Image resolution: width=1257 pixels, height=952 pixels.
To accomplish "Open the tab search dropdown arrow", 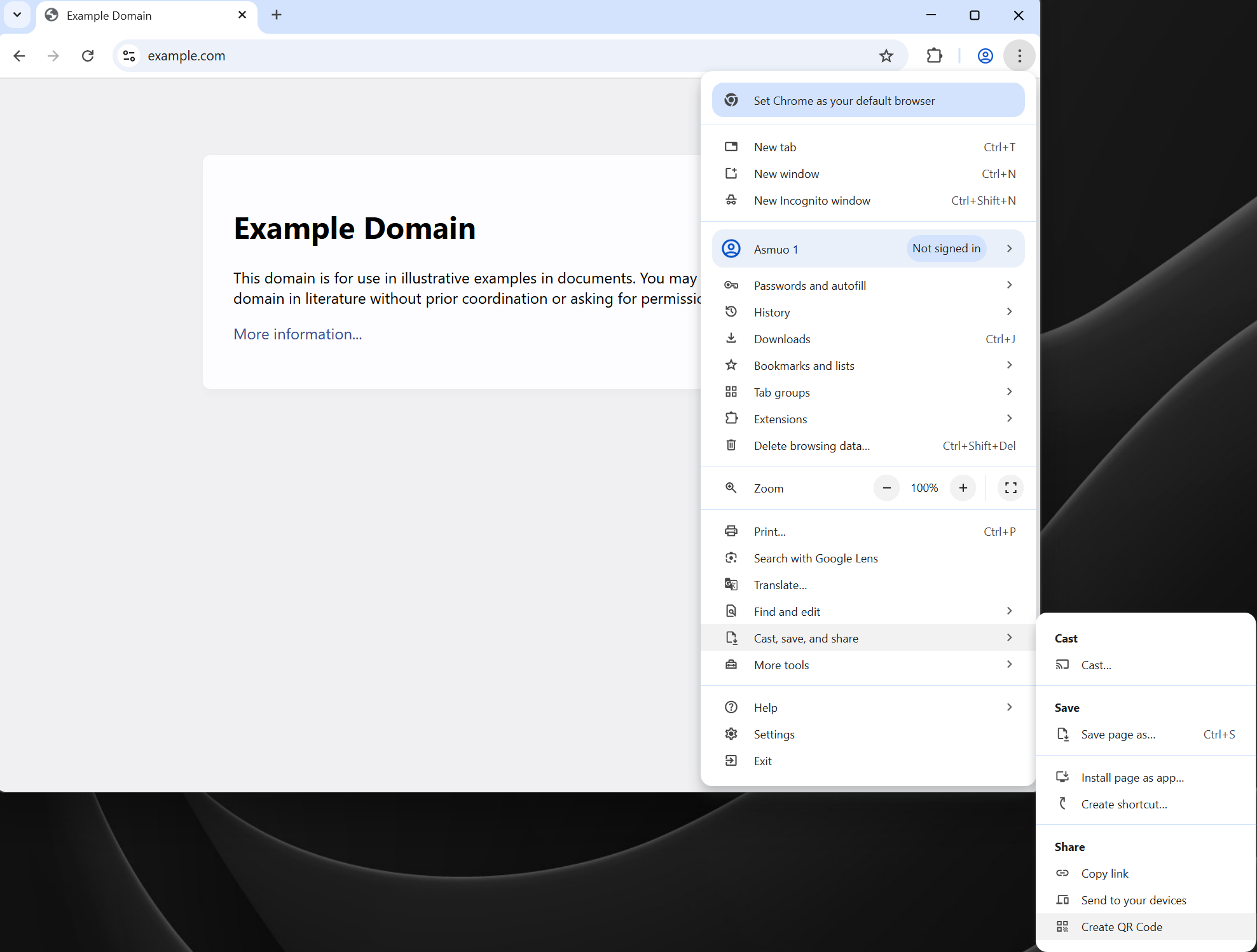I will click(17, 15).
